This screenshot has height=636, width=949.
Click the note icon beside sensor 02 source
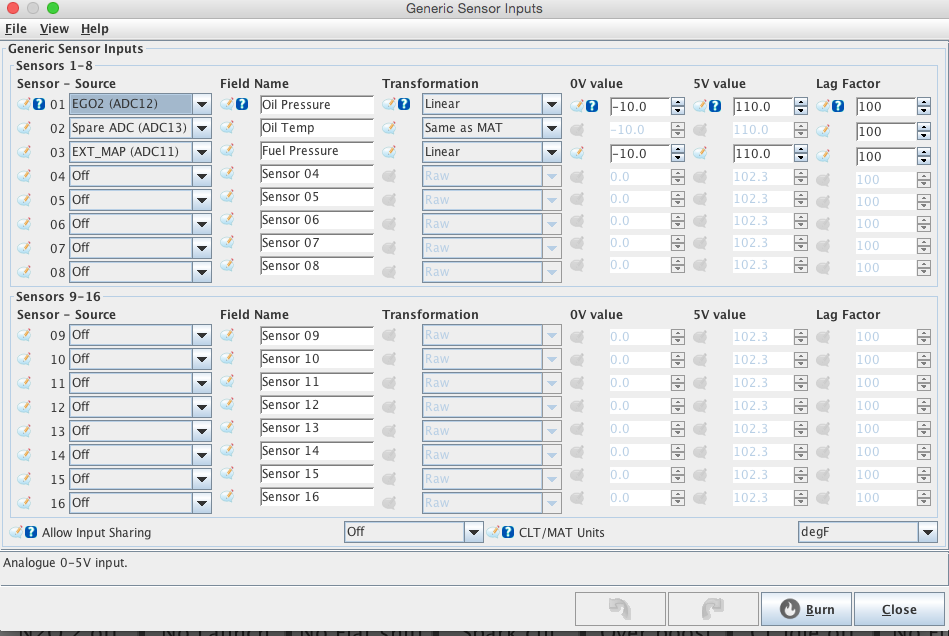pos(24,128)
